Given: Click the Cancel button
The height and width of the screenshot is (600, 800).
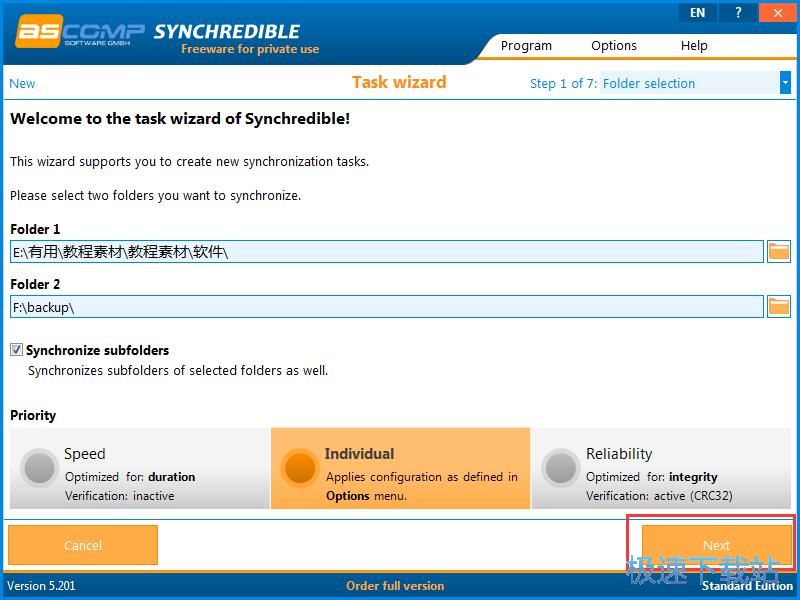Looking at the screenshot, I should pos(83,545).
